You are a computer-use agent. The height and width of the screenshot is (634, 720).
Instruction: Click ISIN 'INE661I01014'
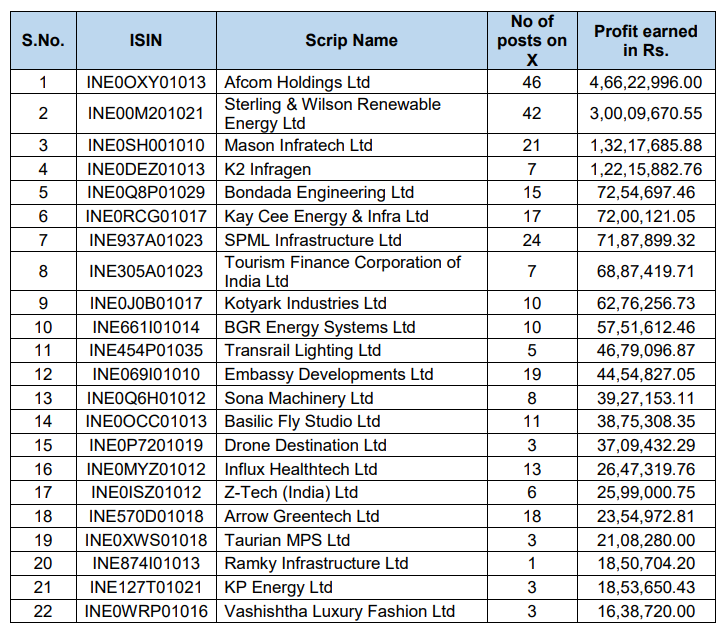pos(146,327)
